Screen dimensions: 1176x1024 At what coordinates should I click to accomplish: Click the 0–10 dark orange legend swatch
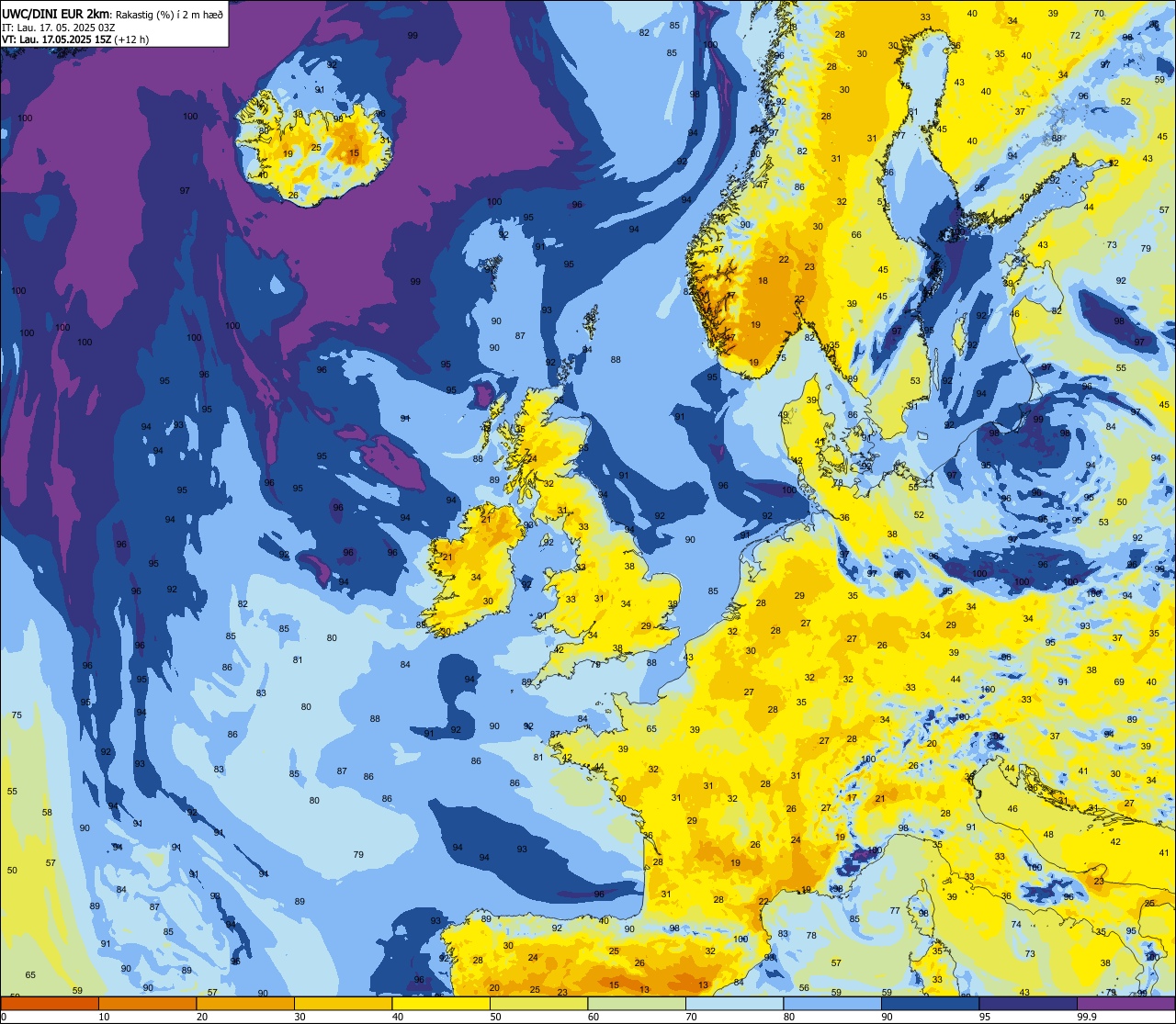[x=50, y=1003]
